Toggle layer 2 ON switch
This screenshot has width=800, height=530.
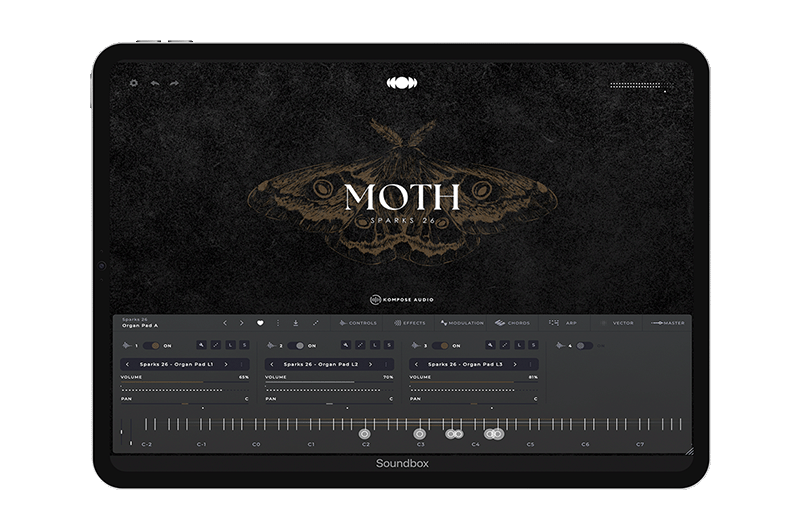(296, 346)
